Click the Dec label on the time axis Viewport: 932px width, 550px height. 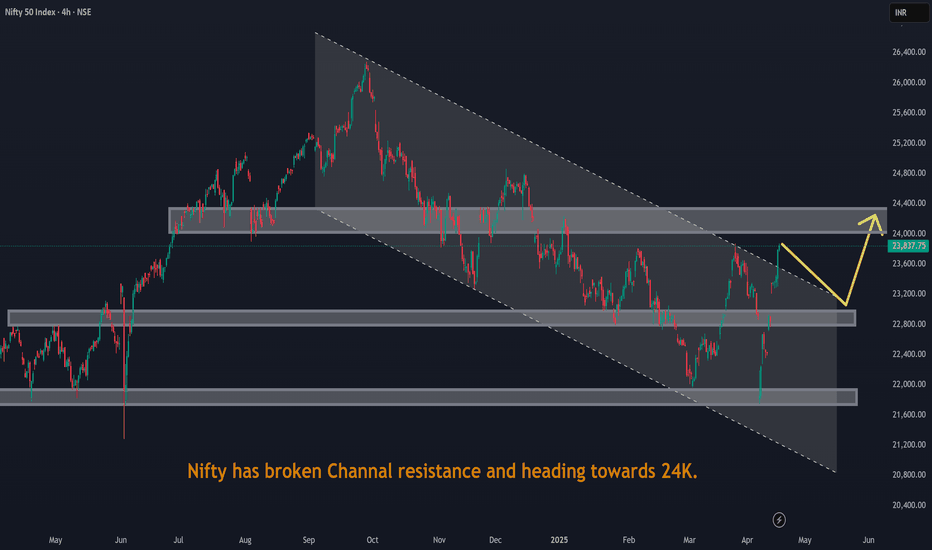495,540
